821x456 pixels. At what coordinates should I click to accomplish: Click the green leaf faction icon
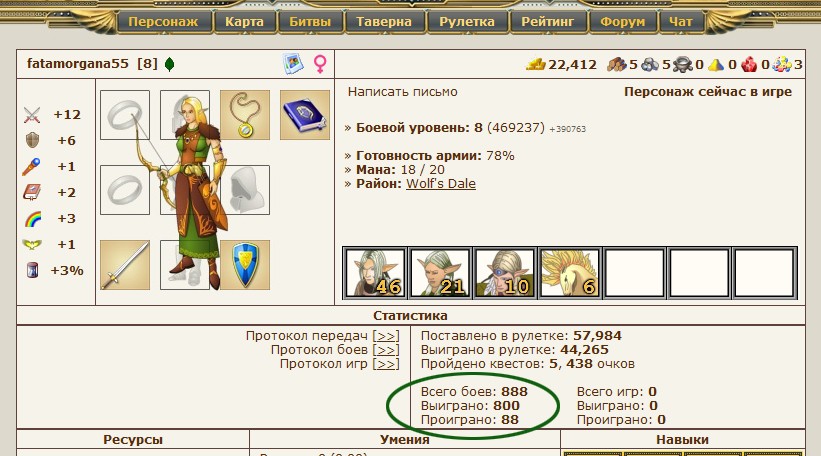coord(169,64)
